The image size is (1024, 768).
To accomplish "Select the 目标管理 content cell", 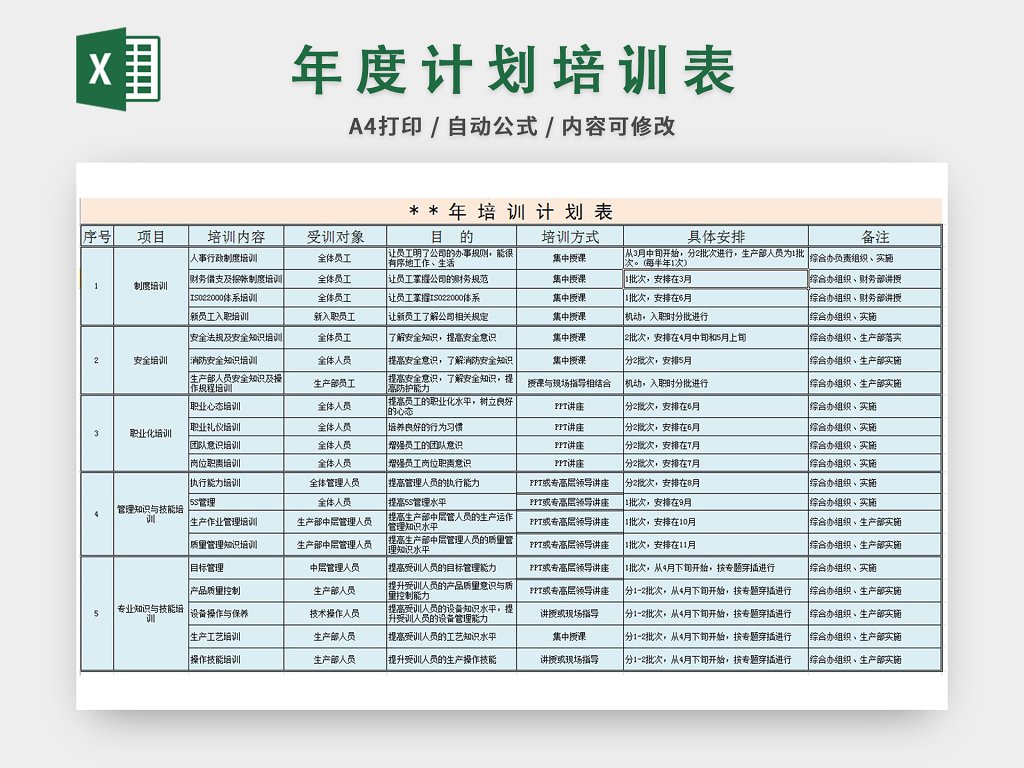I will [x=236, y=568].
